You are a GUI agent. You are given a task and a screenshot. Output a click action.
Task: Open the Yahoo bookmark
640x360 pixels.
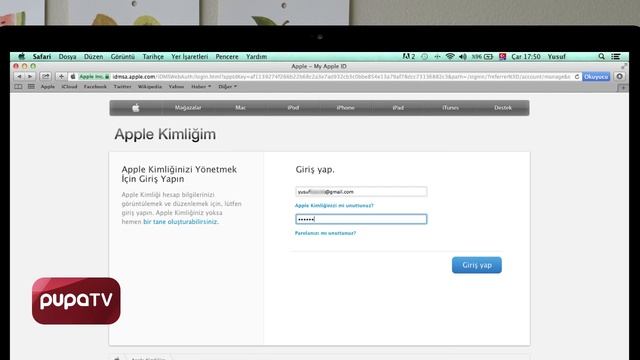click(176, 87)
